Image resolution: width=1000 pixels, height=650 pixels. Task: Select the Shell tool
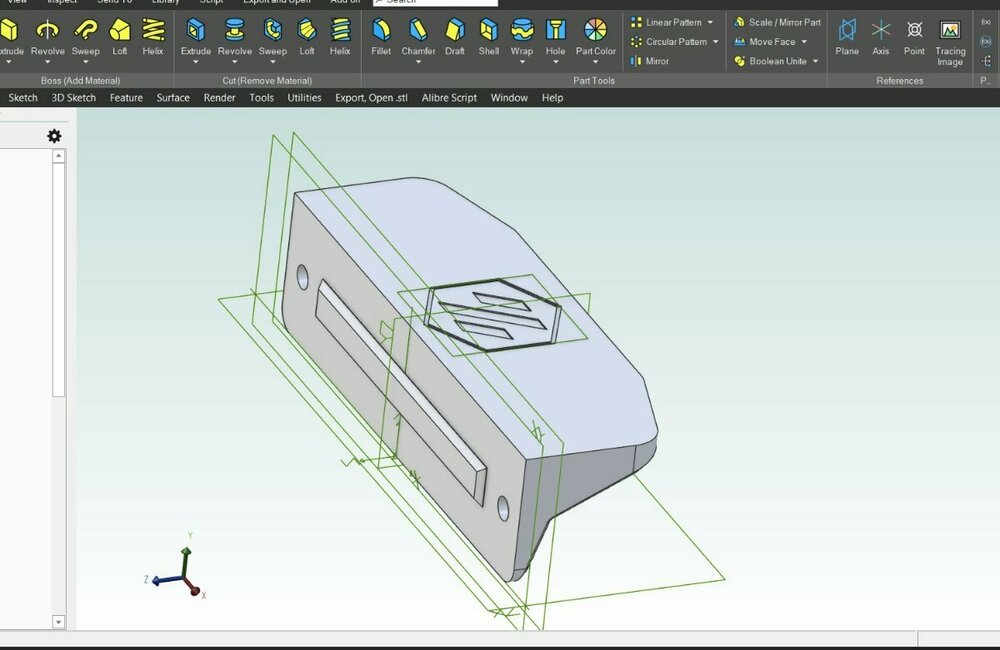pyautogui.click(x=489, y=37)
